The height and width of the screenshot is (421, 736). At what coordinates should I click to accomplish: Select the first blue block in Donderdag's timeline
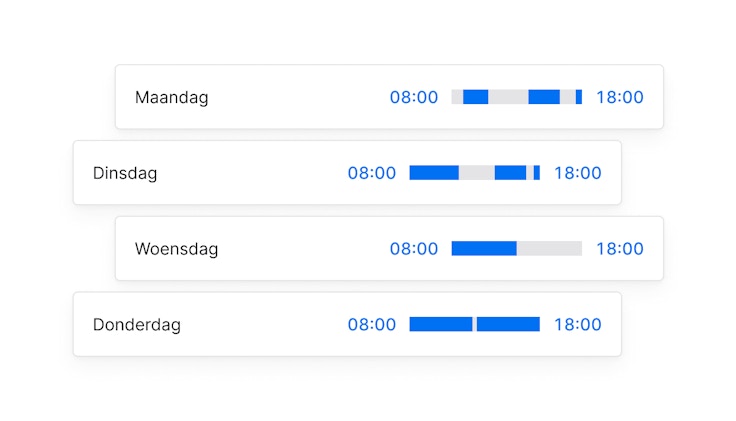(x=440, y=325)
